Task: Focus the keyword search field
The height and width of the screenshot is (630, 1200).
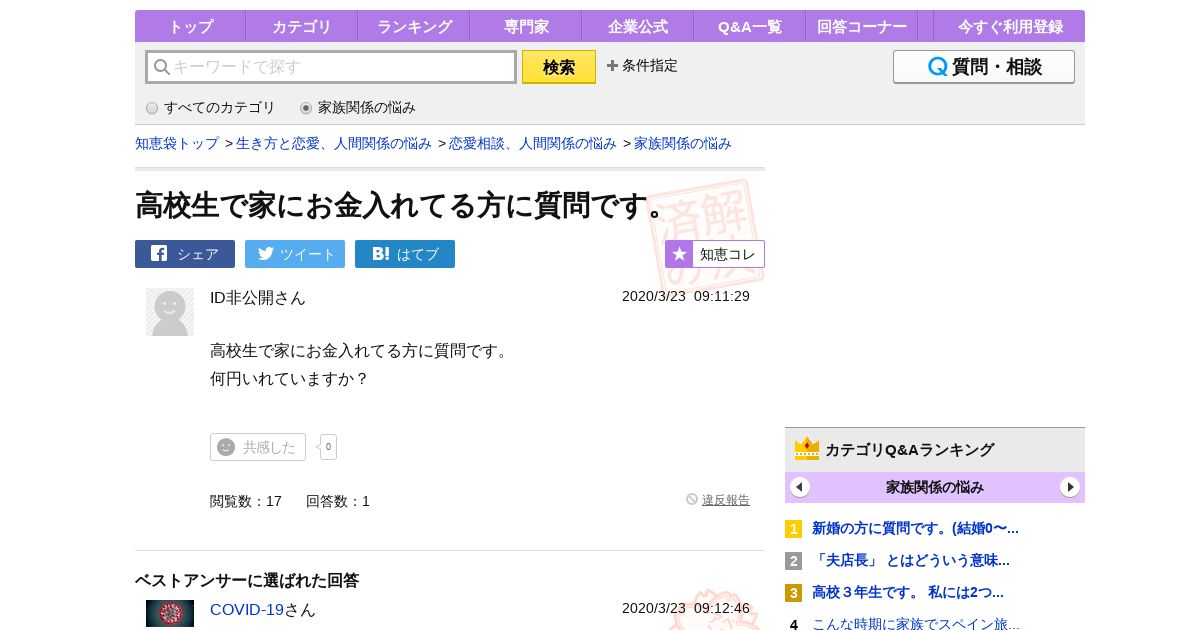Action: click(331, 67)
